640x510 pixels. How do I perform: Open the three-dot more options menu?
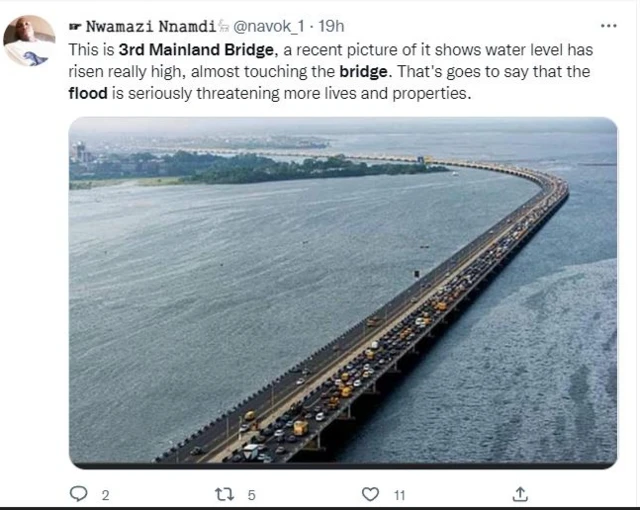[608, 25]
